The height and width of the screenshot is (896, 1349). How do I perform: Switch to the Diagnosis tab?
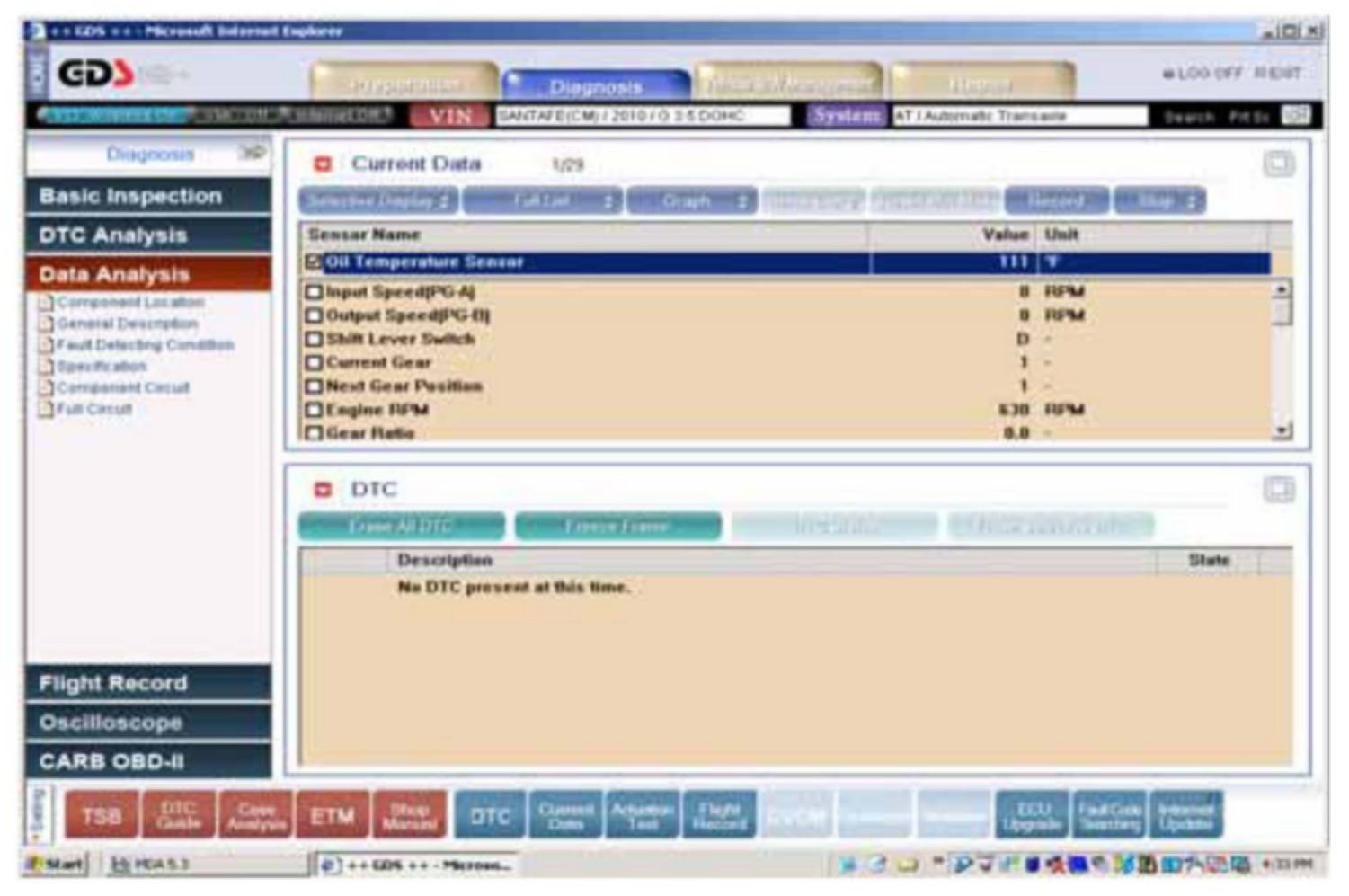(x=595, y=86)
